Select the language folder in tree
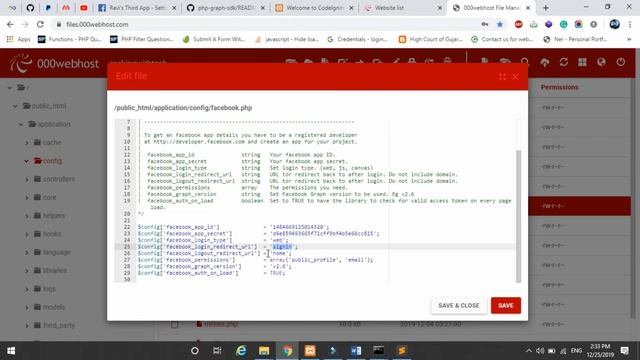This screenshot has width=640, height=360. pyautogui.click(x=56, y=252)
